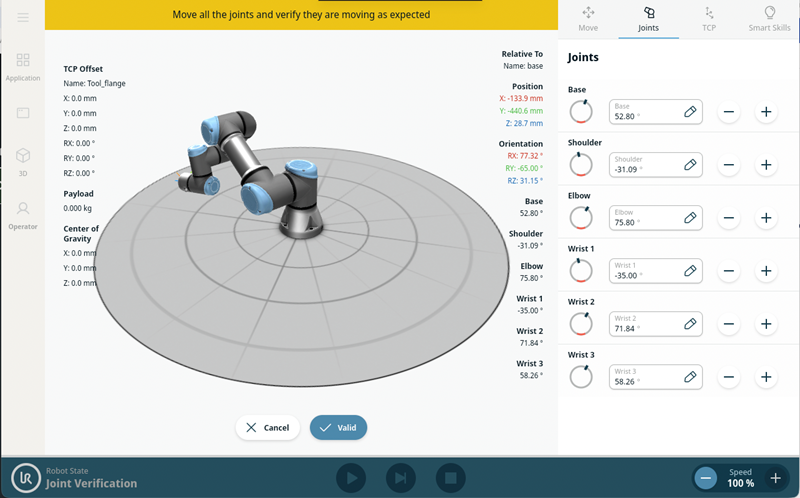Click the pencil edit icon for Base
Image resolution: width=800 pixels, height=498 pixels.
tap(690, 112)
